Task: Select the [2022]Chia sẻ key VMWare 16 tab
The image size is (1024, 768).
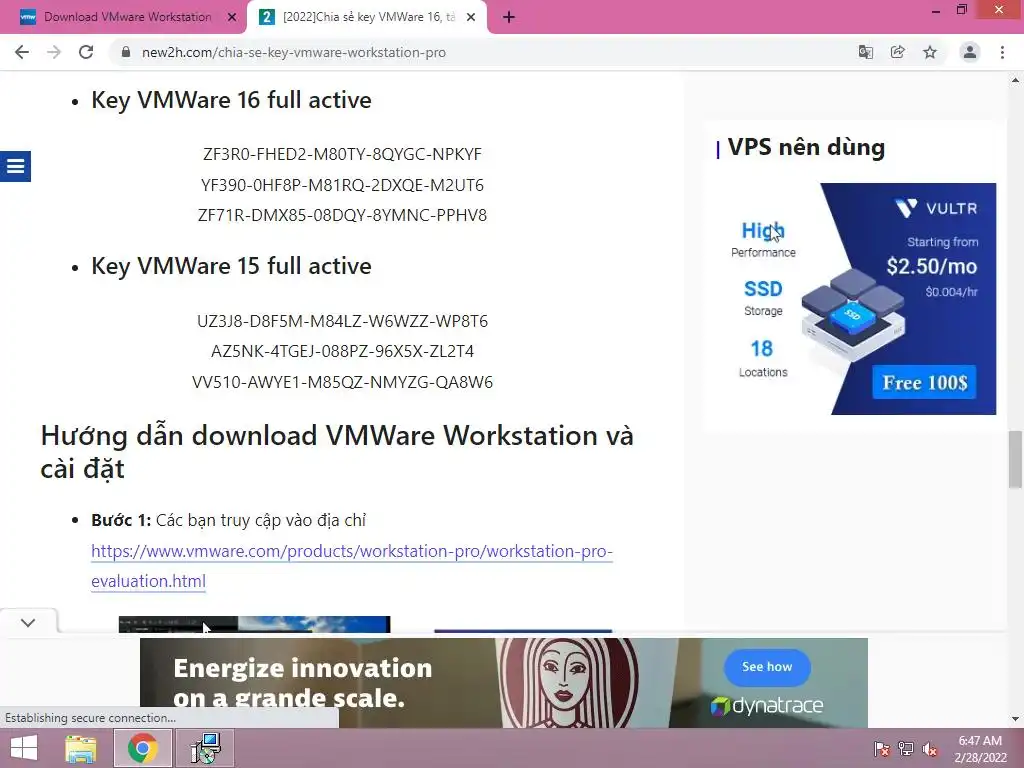Action: click(x=367, y=17)
